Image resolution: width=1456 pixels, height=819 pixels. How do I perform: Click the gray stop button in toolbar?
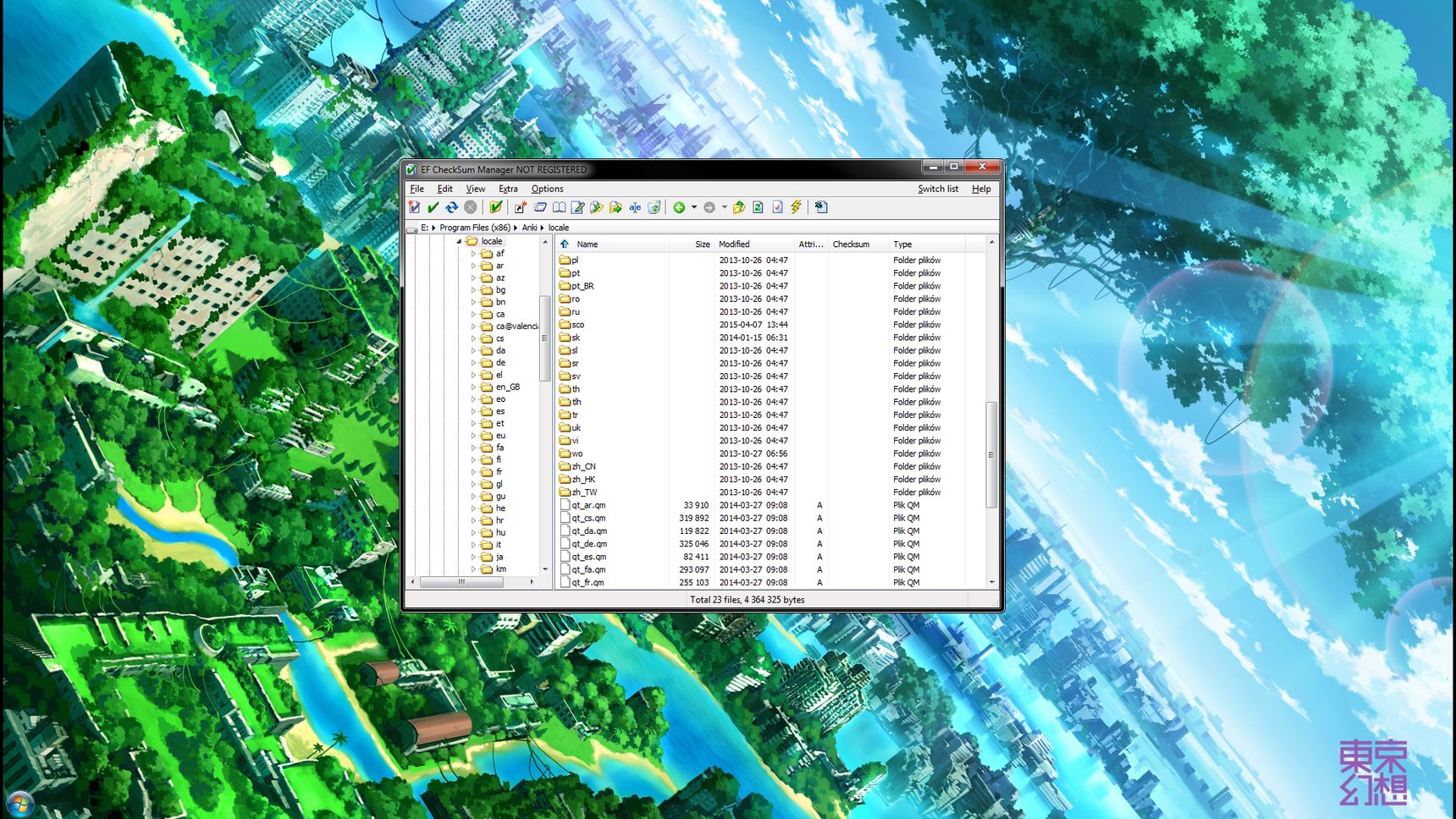pyautogui.click(x=471, y=207)
